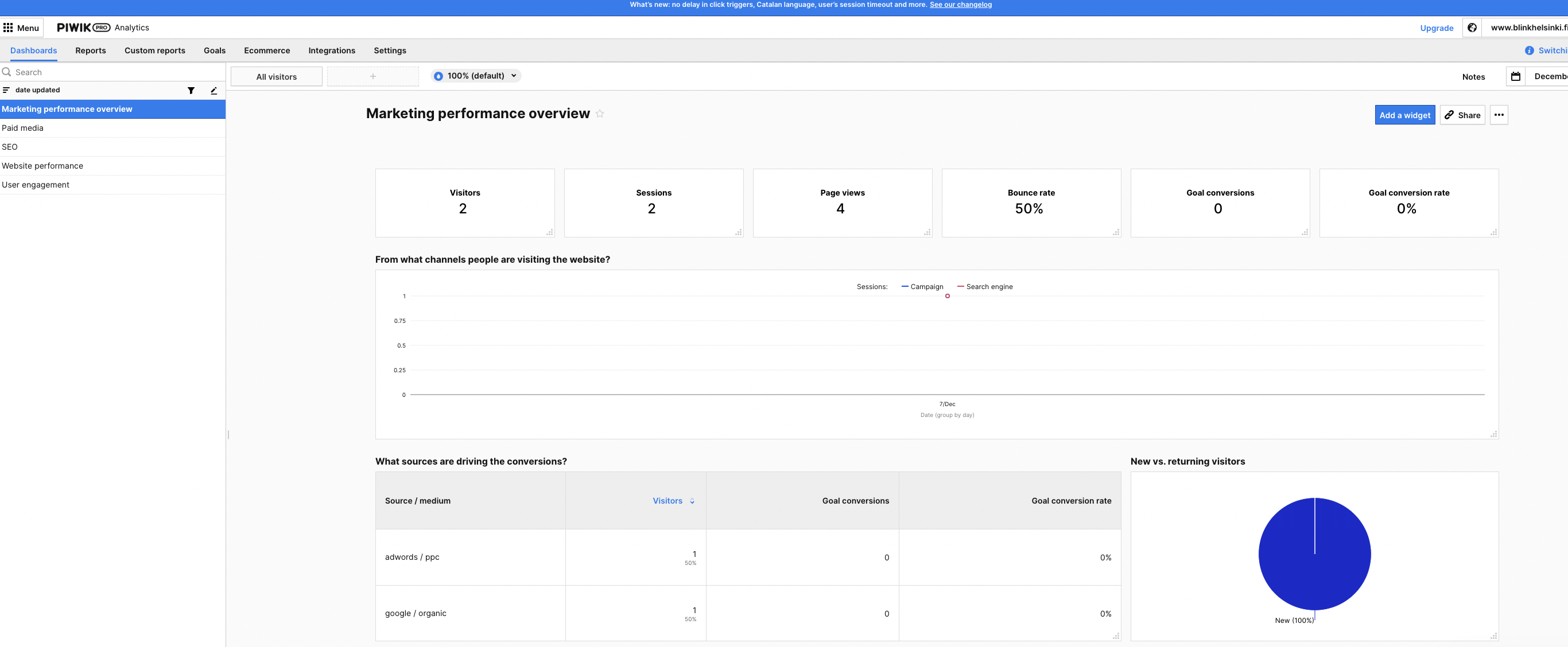The height and width of the screenshot is (647, 1568).
Task: Star the Marketing performance overview dashboard
Action: [x=600, y=114]
